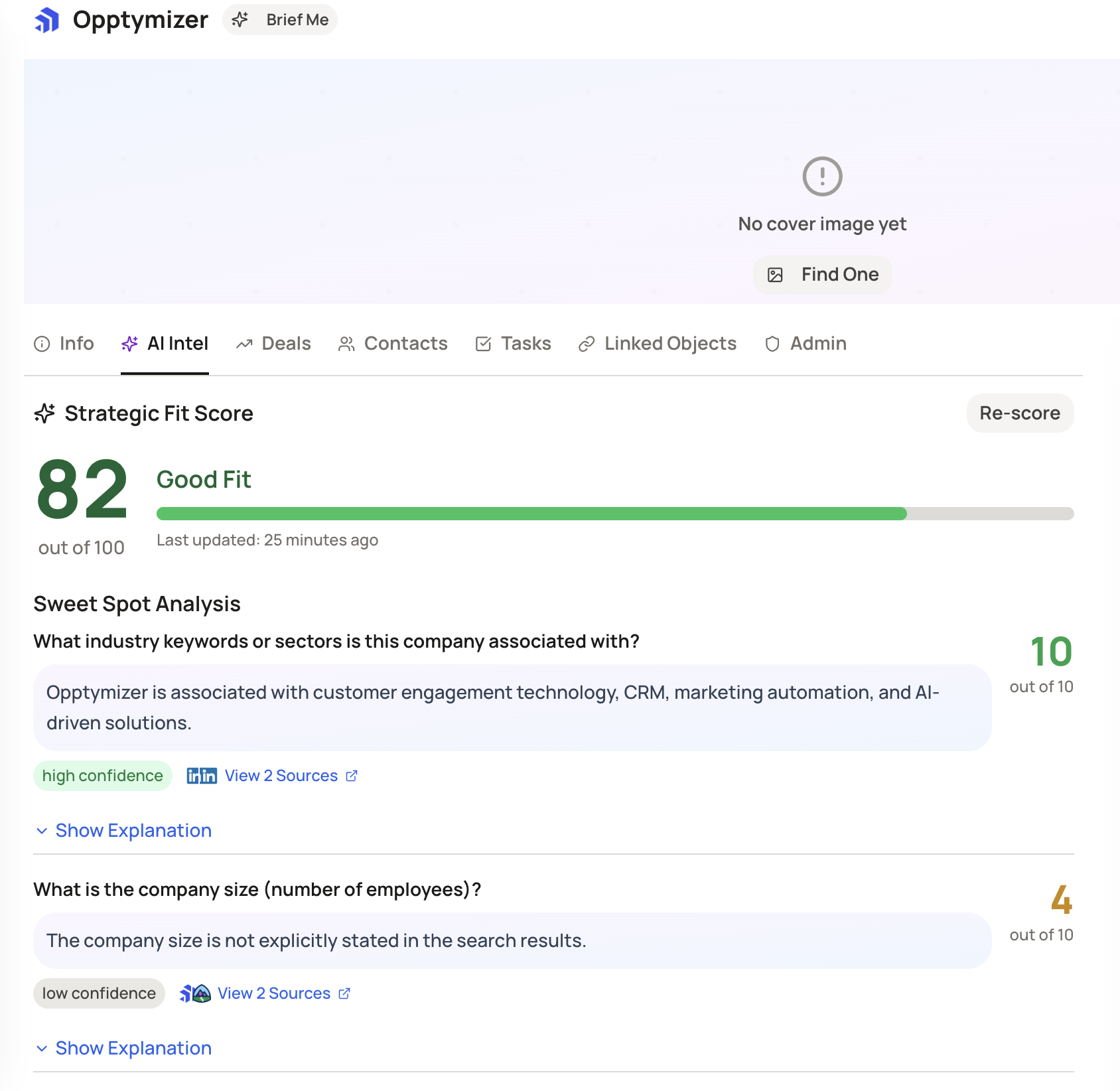This screenshot has height=1091, width=1120.
Task: Click the Re-score button
Action: [1020, 413]
